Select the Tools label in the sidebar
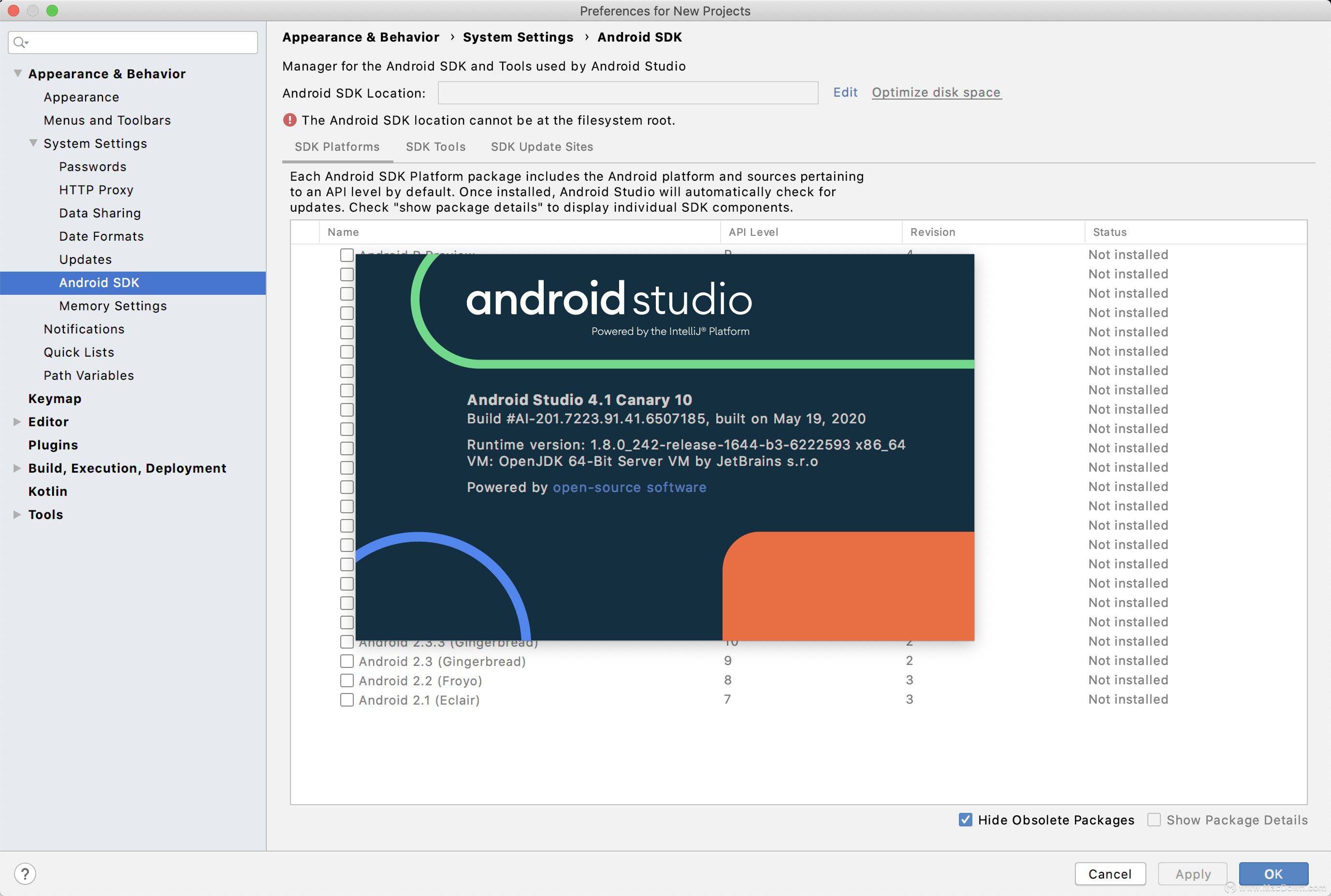 (x=46, y=514)
